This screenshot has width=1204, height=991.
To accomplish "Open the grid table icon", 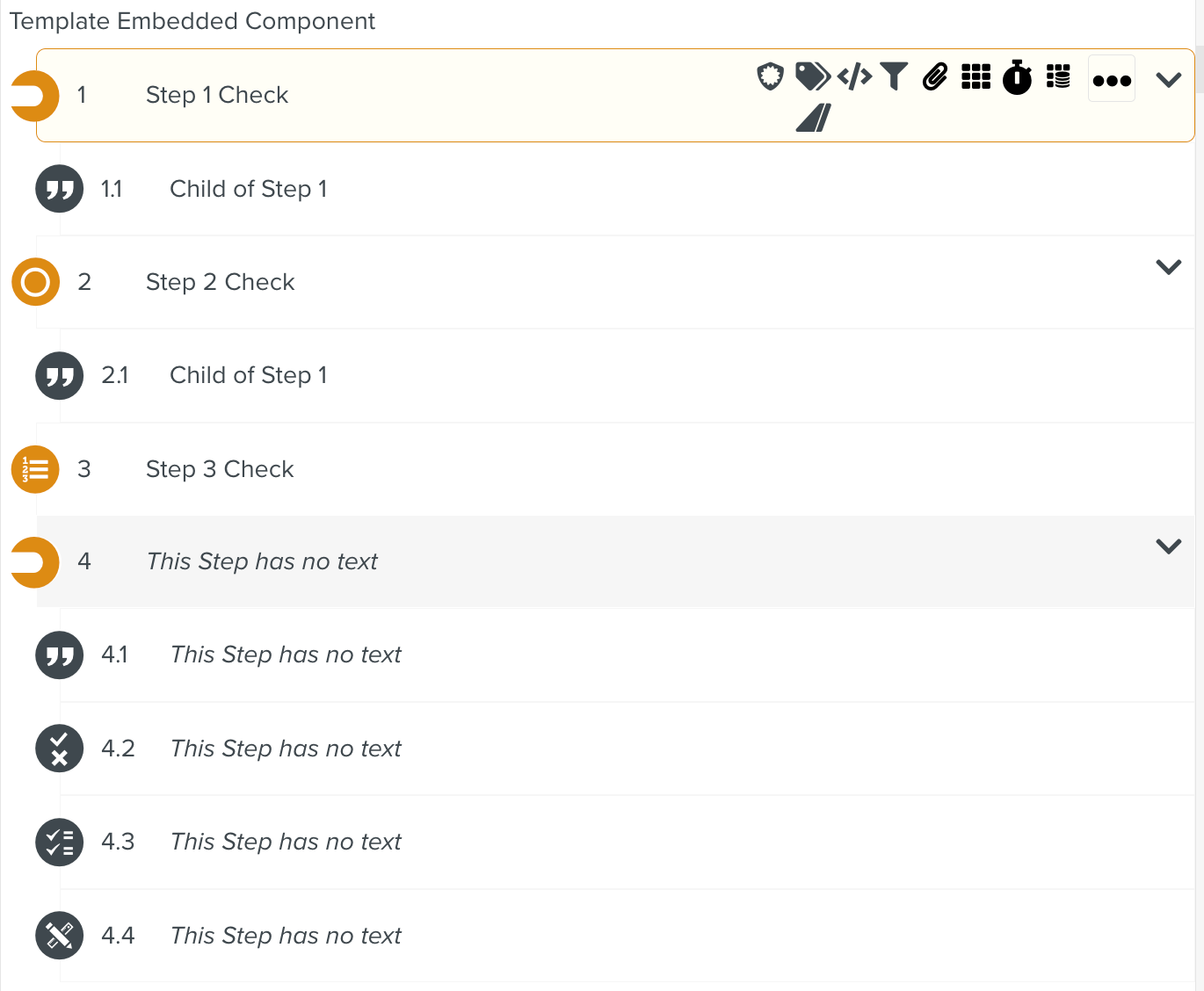I will [976, 76].
